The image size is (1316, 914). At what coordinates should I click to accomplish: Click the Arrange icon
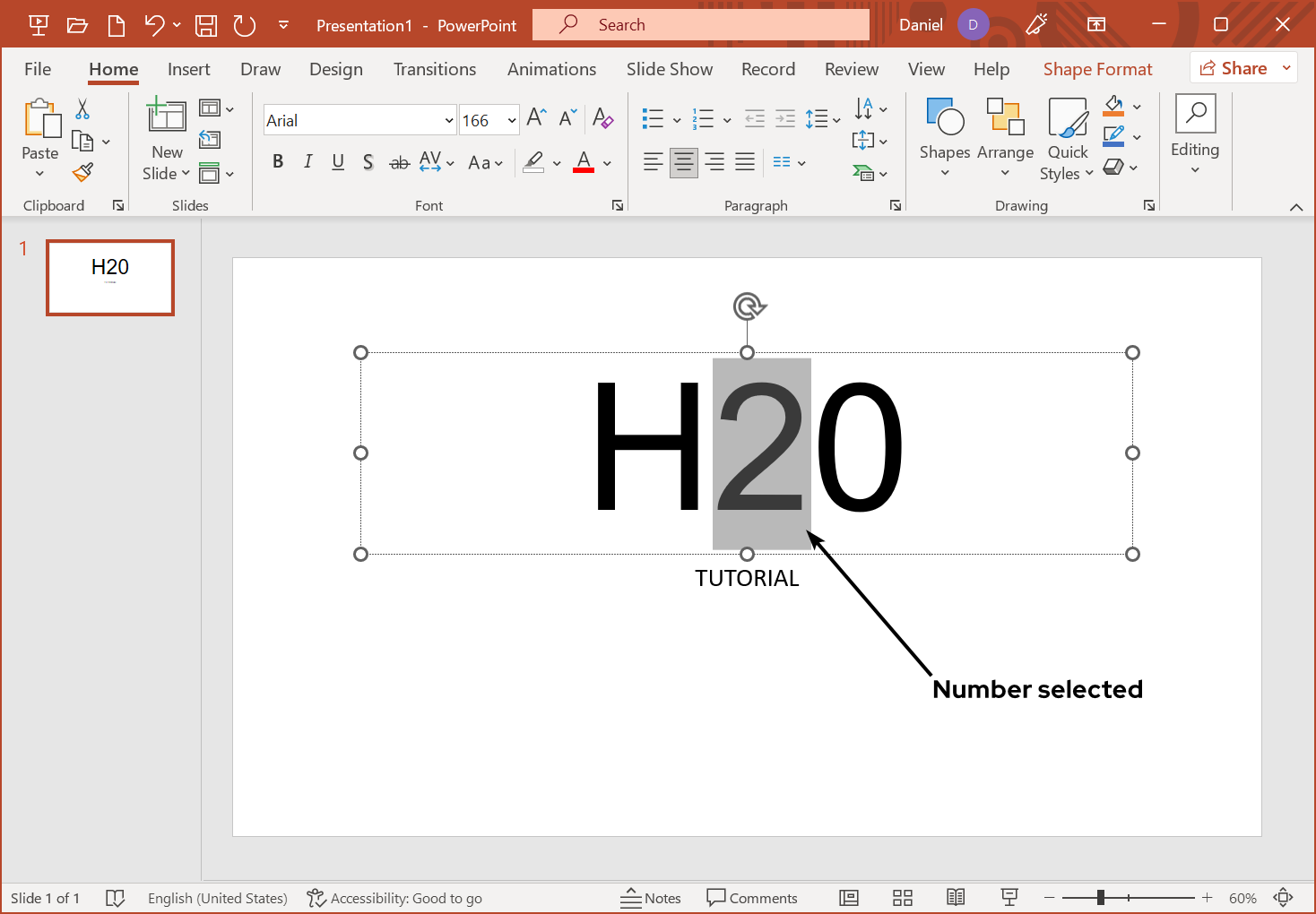pyautogui.click(x=1005, y=139)
